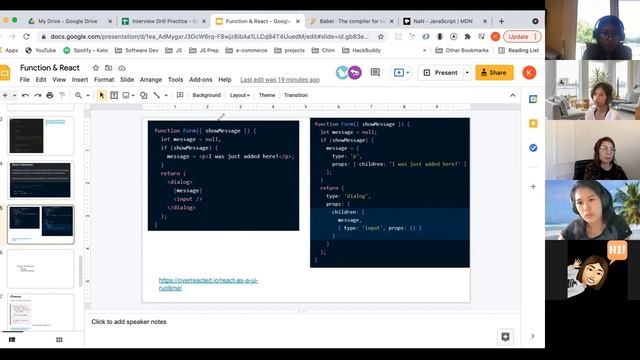Select the Text box tool
Viewport: 640px width, 360px height.
point(114,95)
